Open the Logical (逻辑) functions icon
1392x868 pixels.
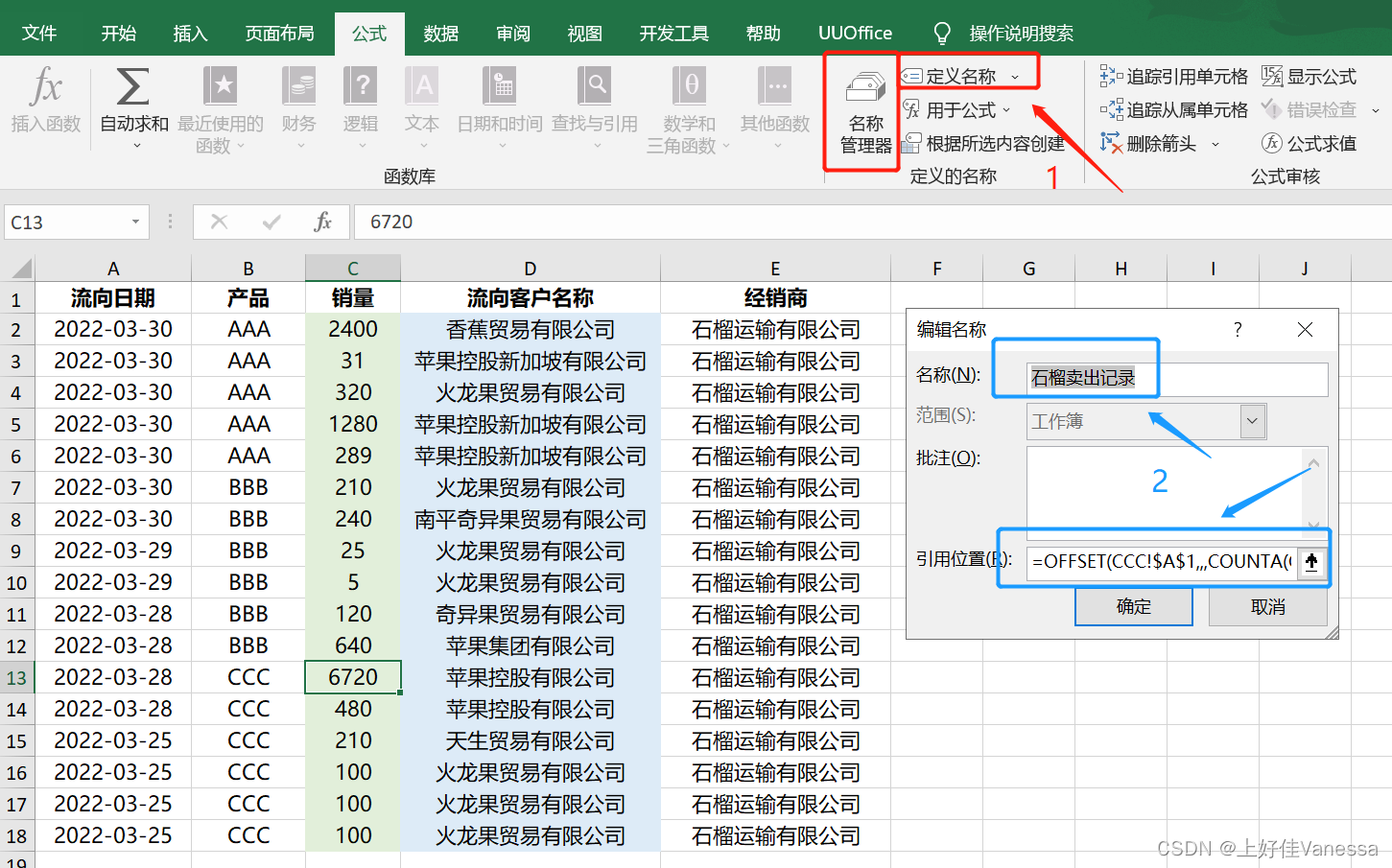pyautogui.click(x=361, y=86)
